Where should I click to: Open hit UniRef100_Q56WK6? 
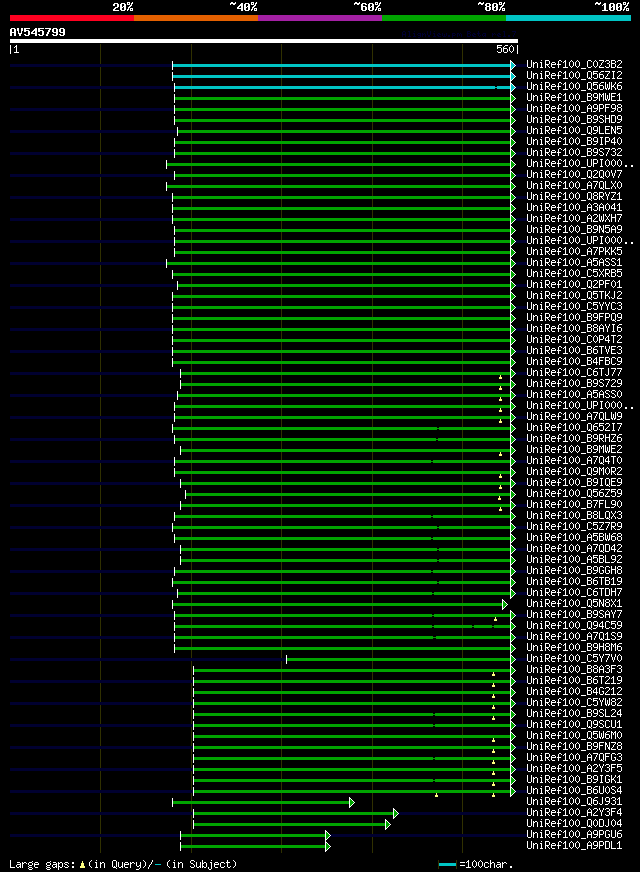pyautogui.click(x=574, y=87)
